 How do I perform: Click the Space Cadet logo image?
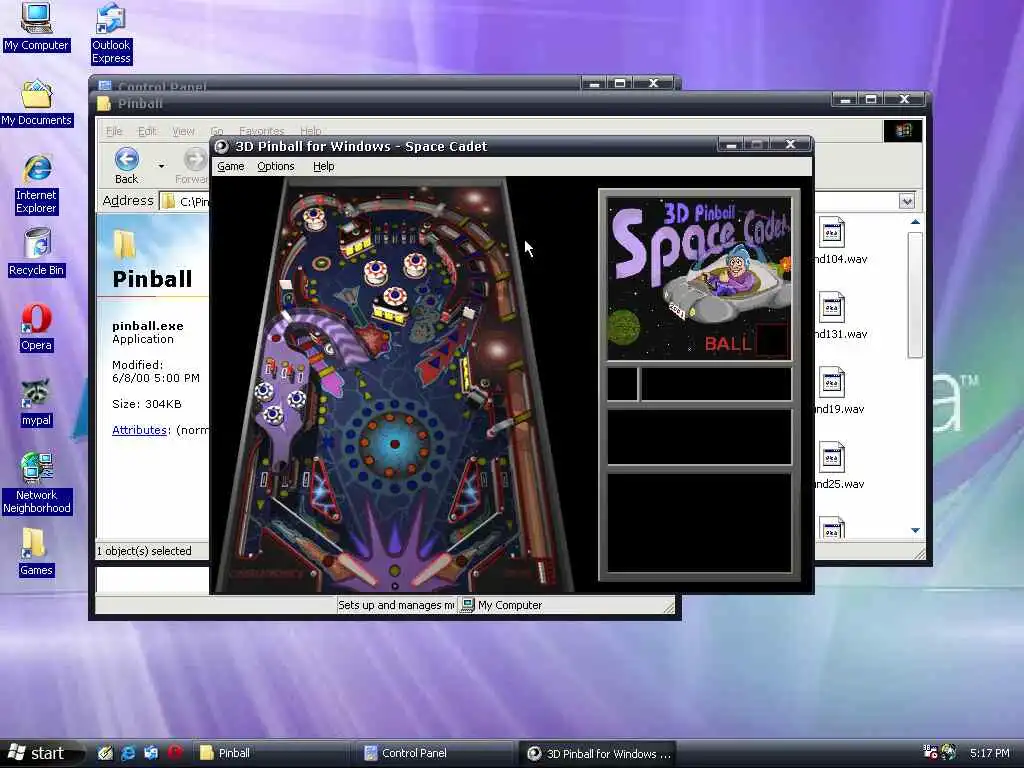click(x=699, y=278)
